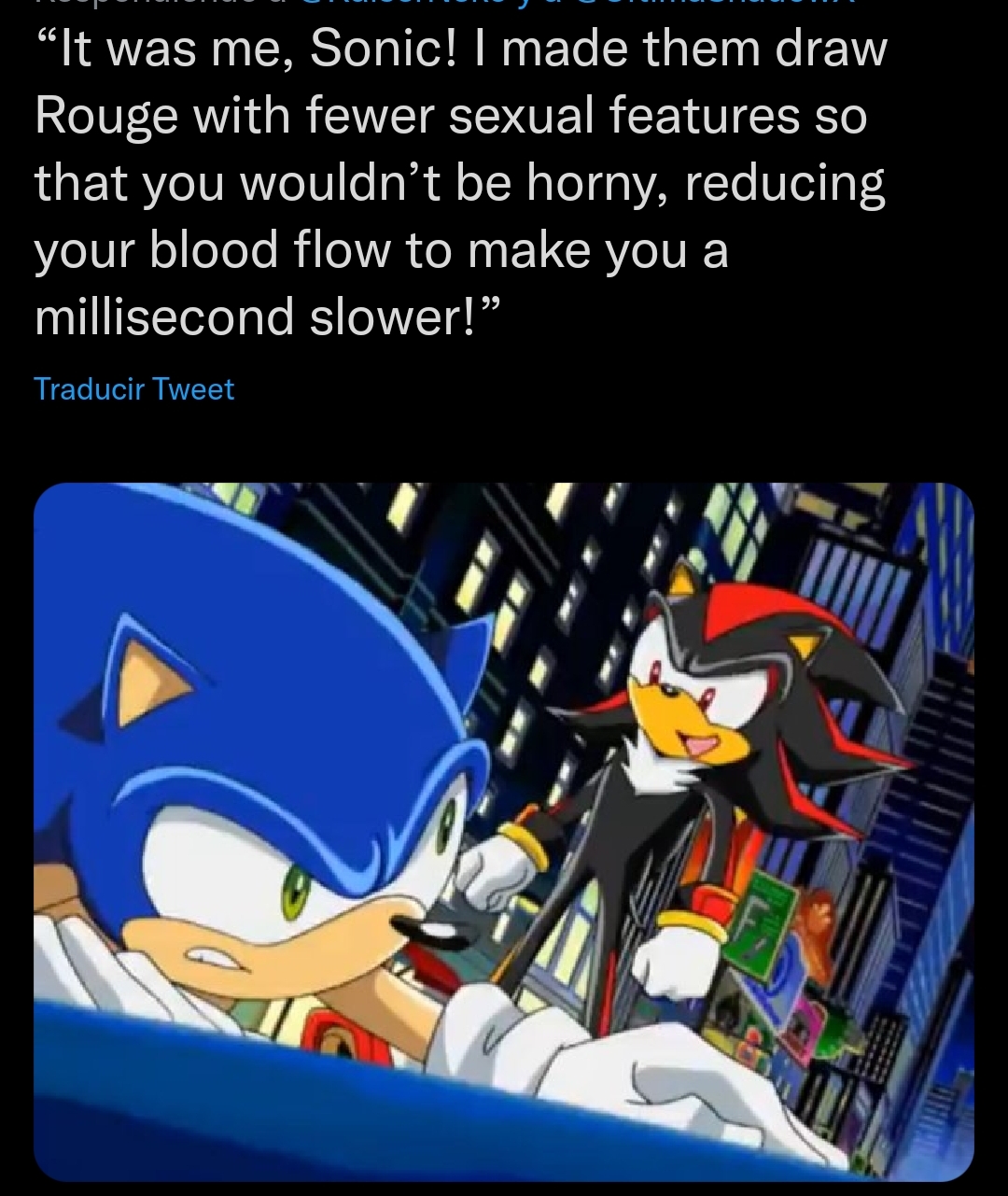Click Shadow the Hedgehog's face in the image

686,696
